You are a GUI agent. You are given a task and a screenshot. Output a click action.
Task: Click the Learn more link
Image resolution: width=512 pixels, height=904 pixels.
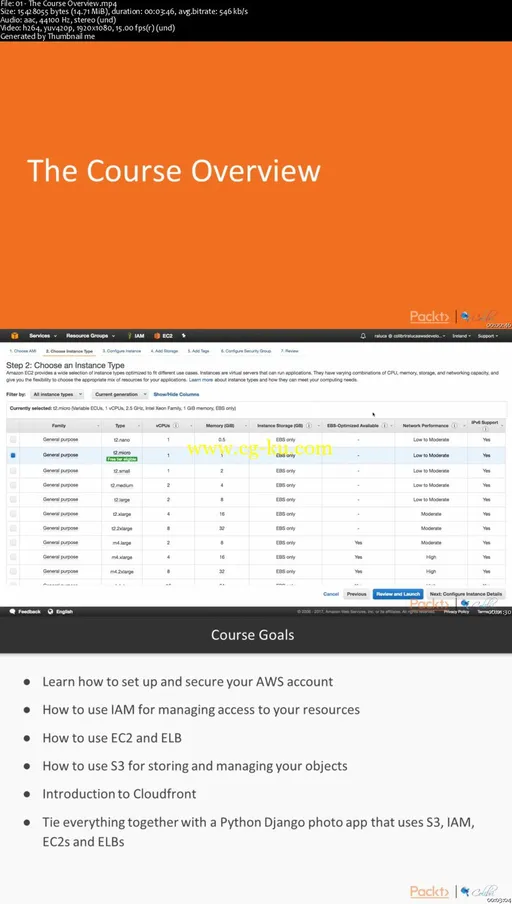tap(201, 381)
